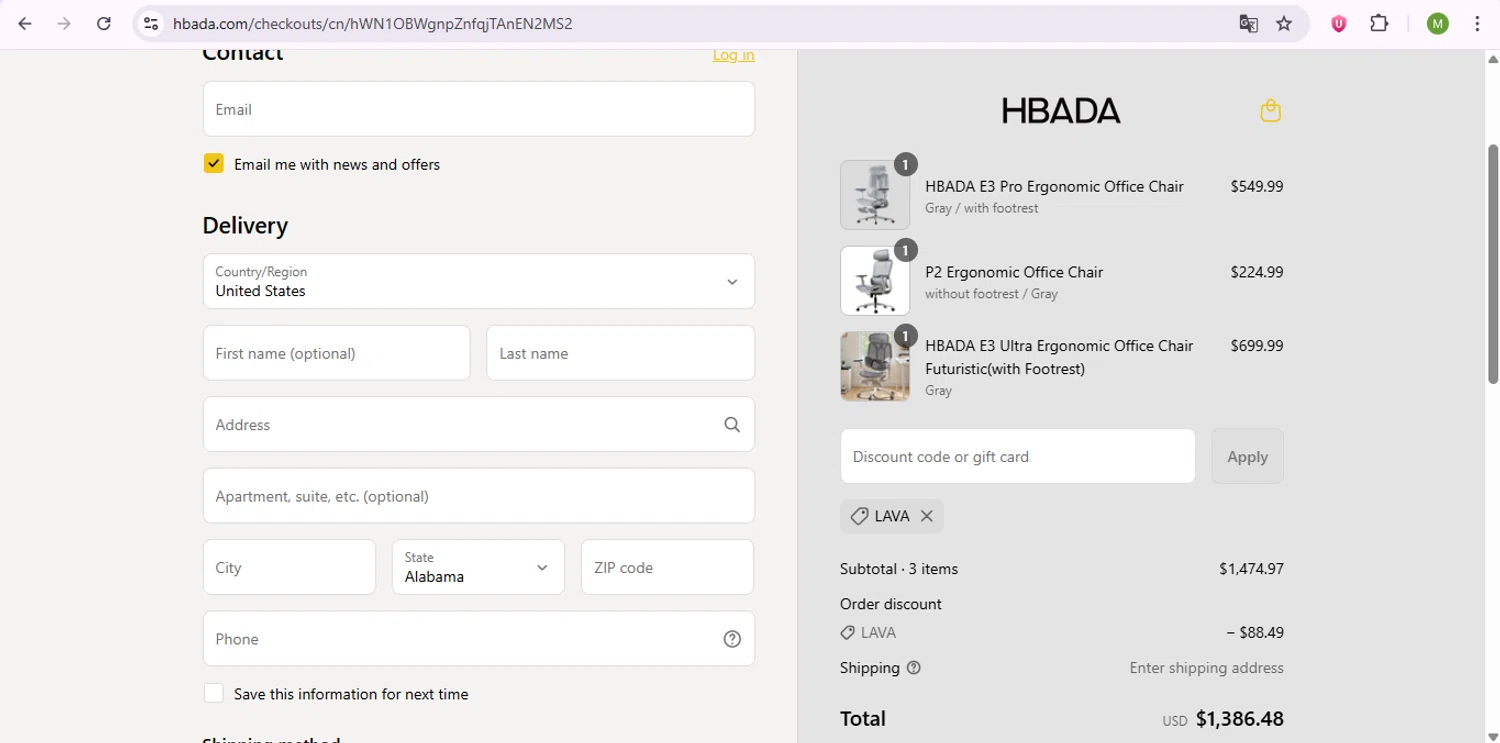Image resolution: width=1500 pixels, height=743 pixels.
Task: Click the subtotal amount $1,474.97
Action: click(1251, 569)
